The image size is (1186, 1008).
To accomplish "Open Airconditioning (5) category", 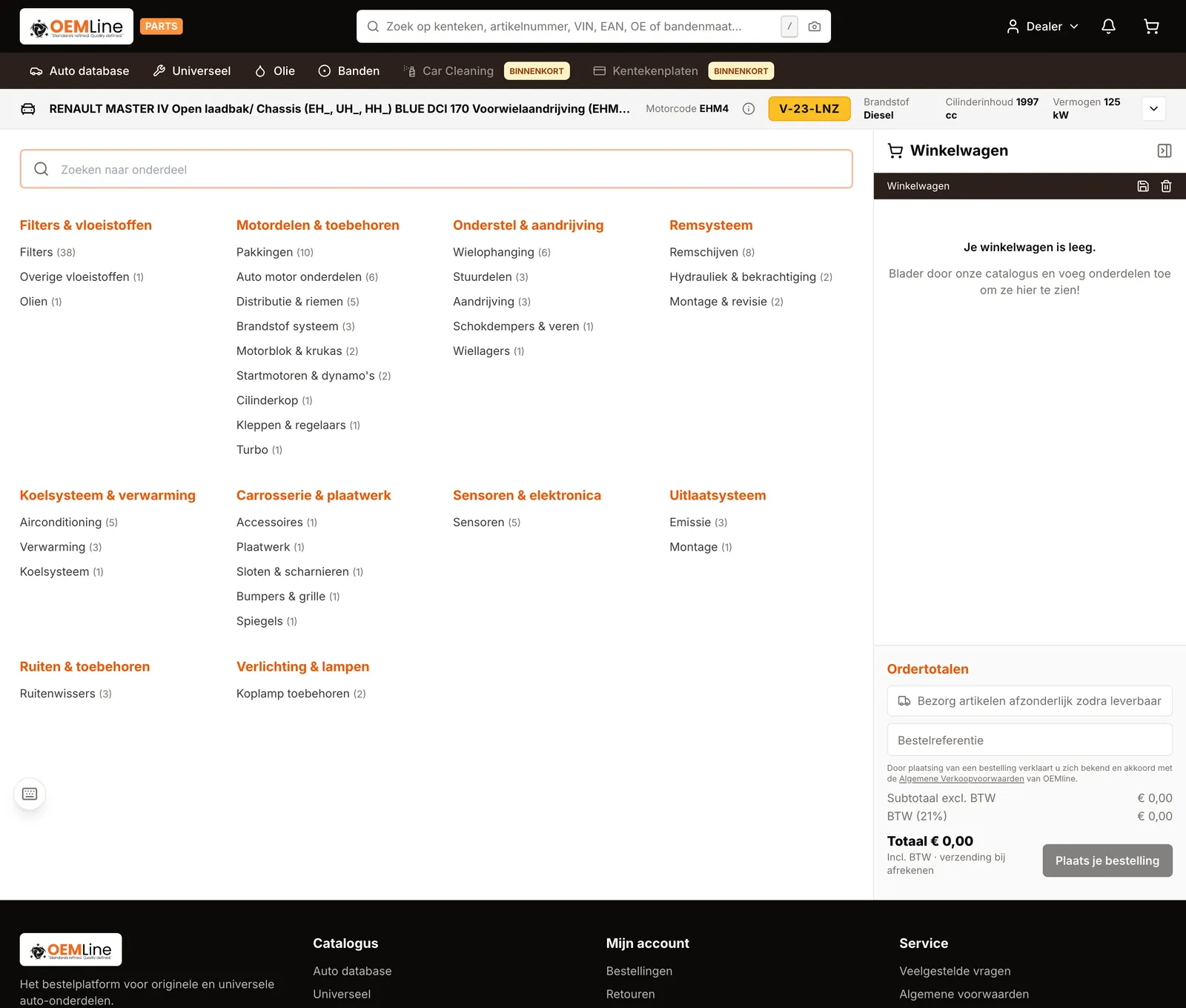I will click(69, 523).
